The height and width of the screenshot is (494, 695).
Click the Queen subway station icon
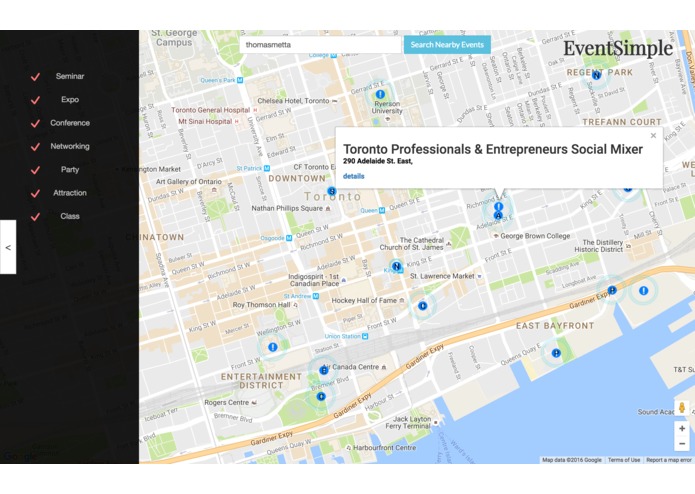(381, 210)
